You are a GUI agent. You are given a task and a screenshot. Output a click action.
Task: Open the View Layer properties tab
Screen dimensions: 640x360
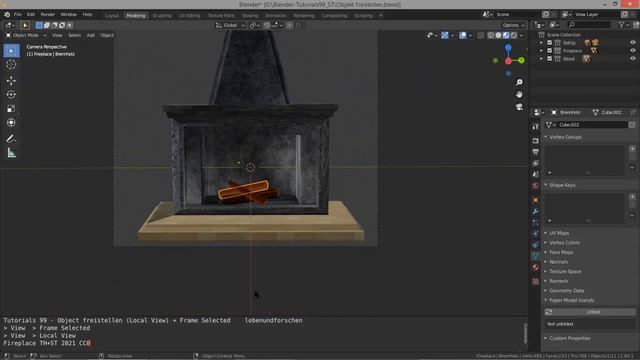(536, 163)
